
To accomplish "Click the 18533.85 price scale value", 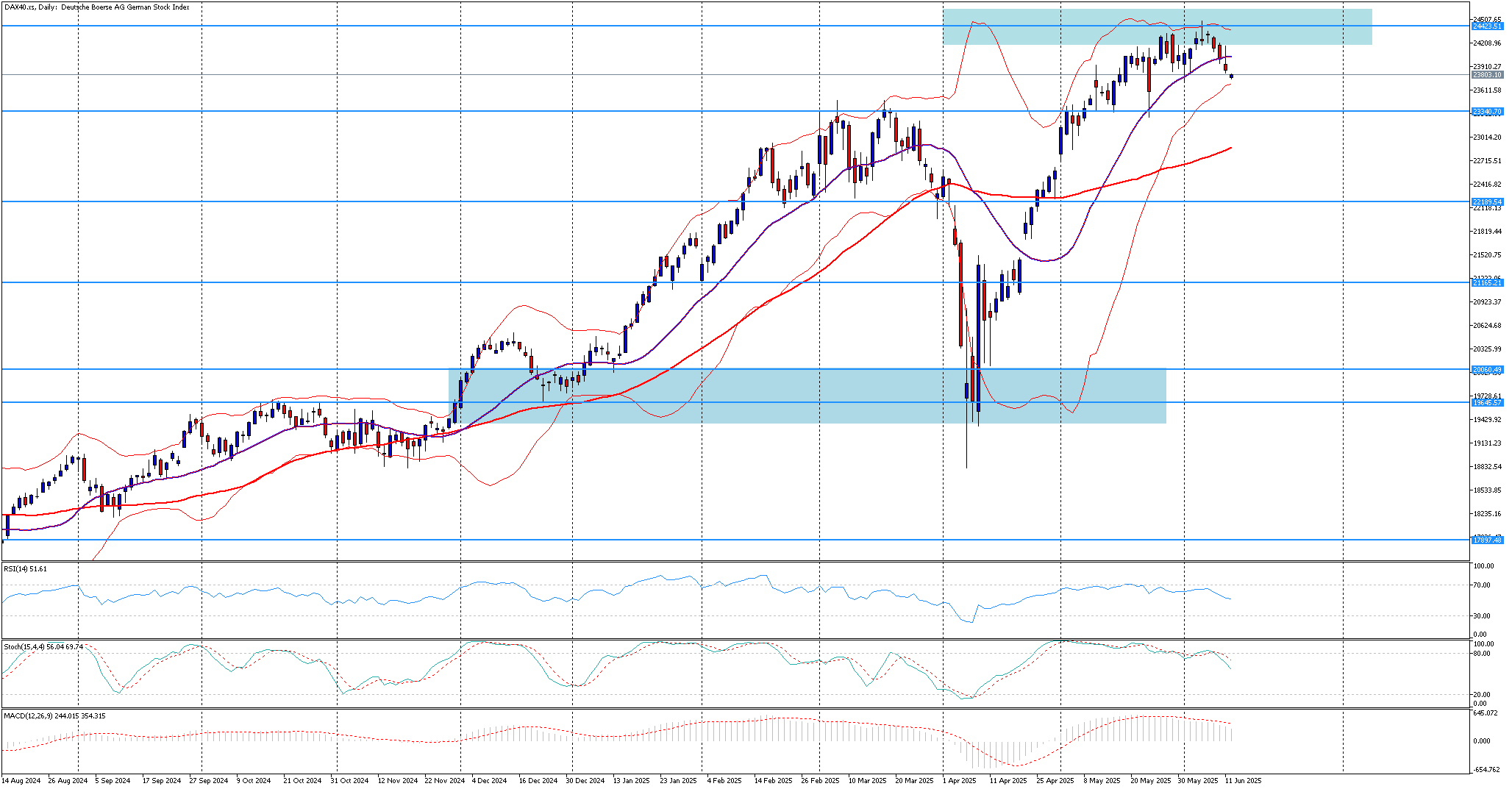I will point(1487,490).
